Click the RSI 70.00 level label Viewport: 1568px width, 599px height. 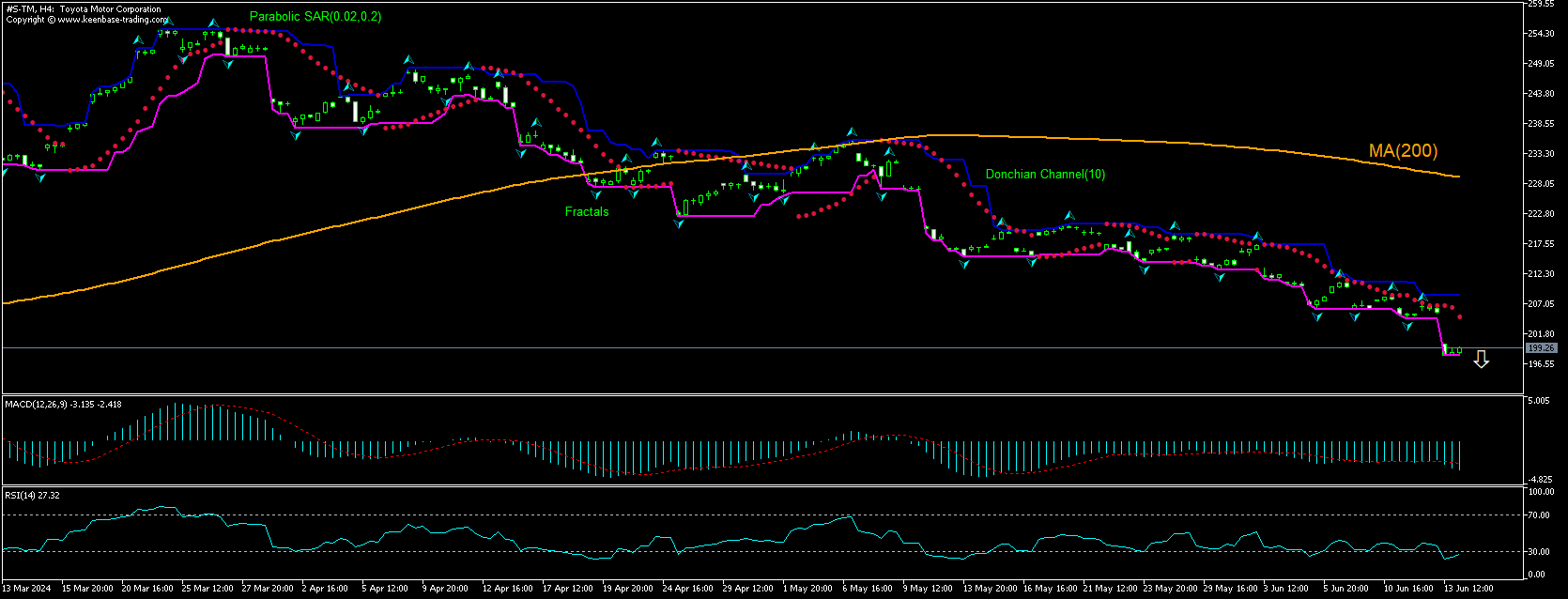tap(1541, 515)
